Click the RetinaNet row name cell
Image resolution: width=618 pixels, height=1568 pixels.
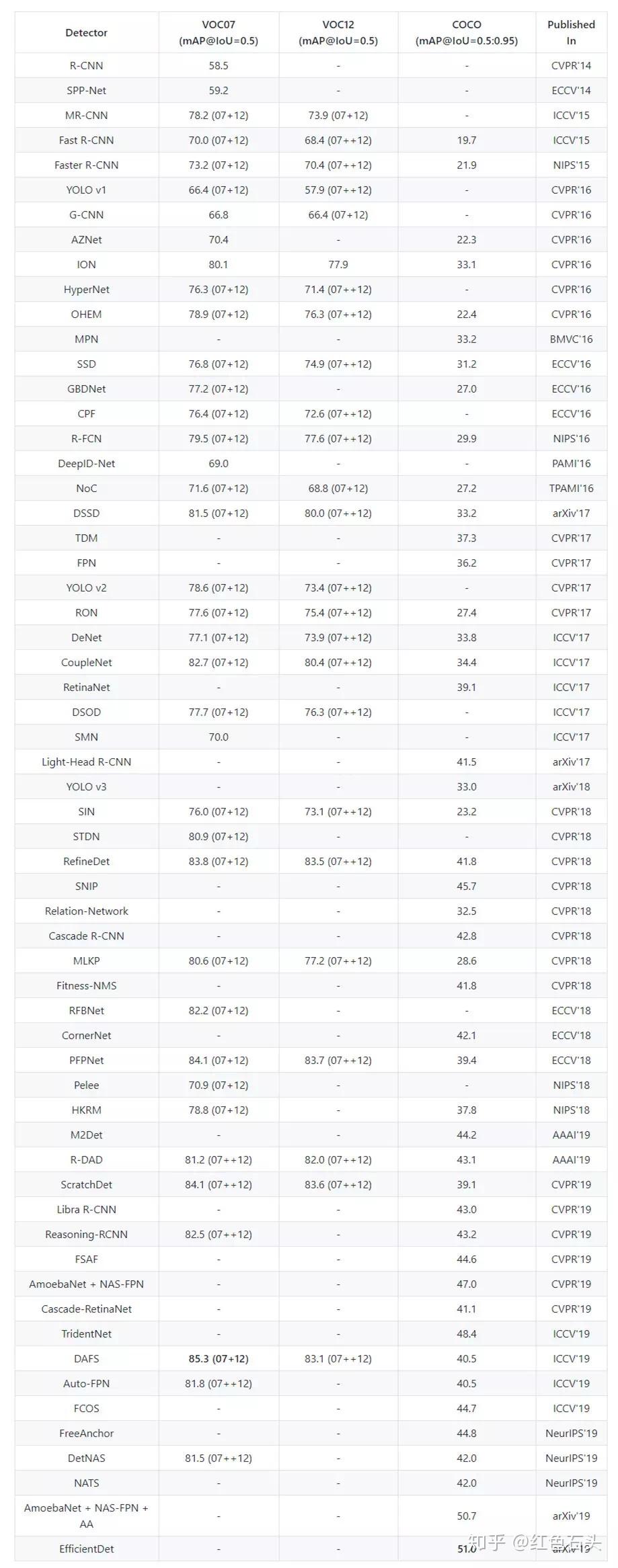point(86,687)
